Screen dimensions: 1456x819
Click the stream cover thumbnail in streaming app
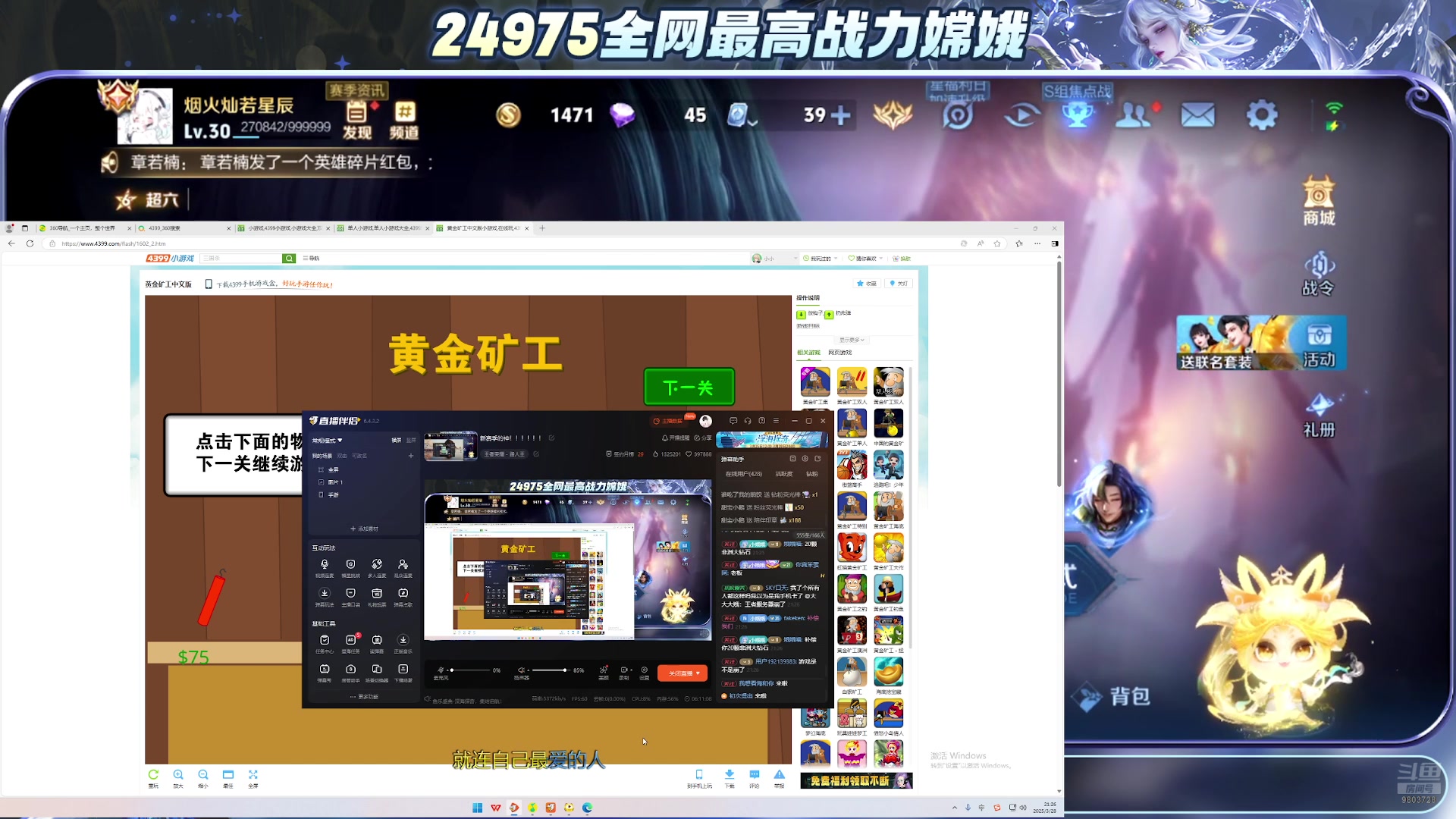(x=450, y=447)
